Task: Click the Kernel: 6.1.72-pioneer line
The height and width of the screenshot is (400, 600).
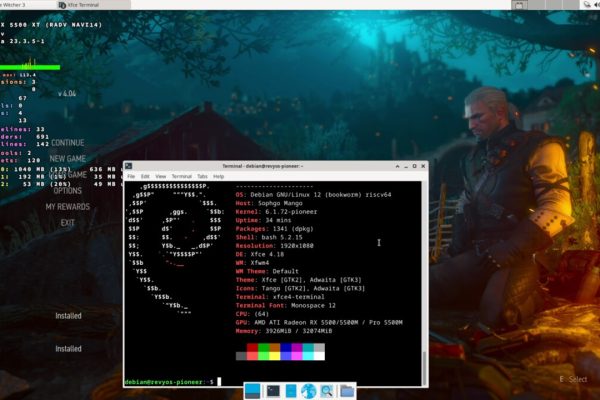Action: pos(276,212)
